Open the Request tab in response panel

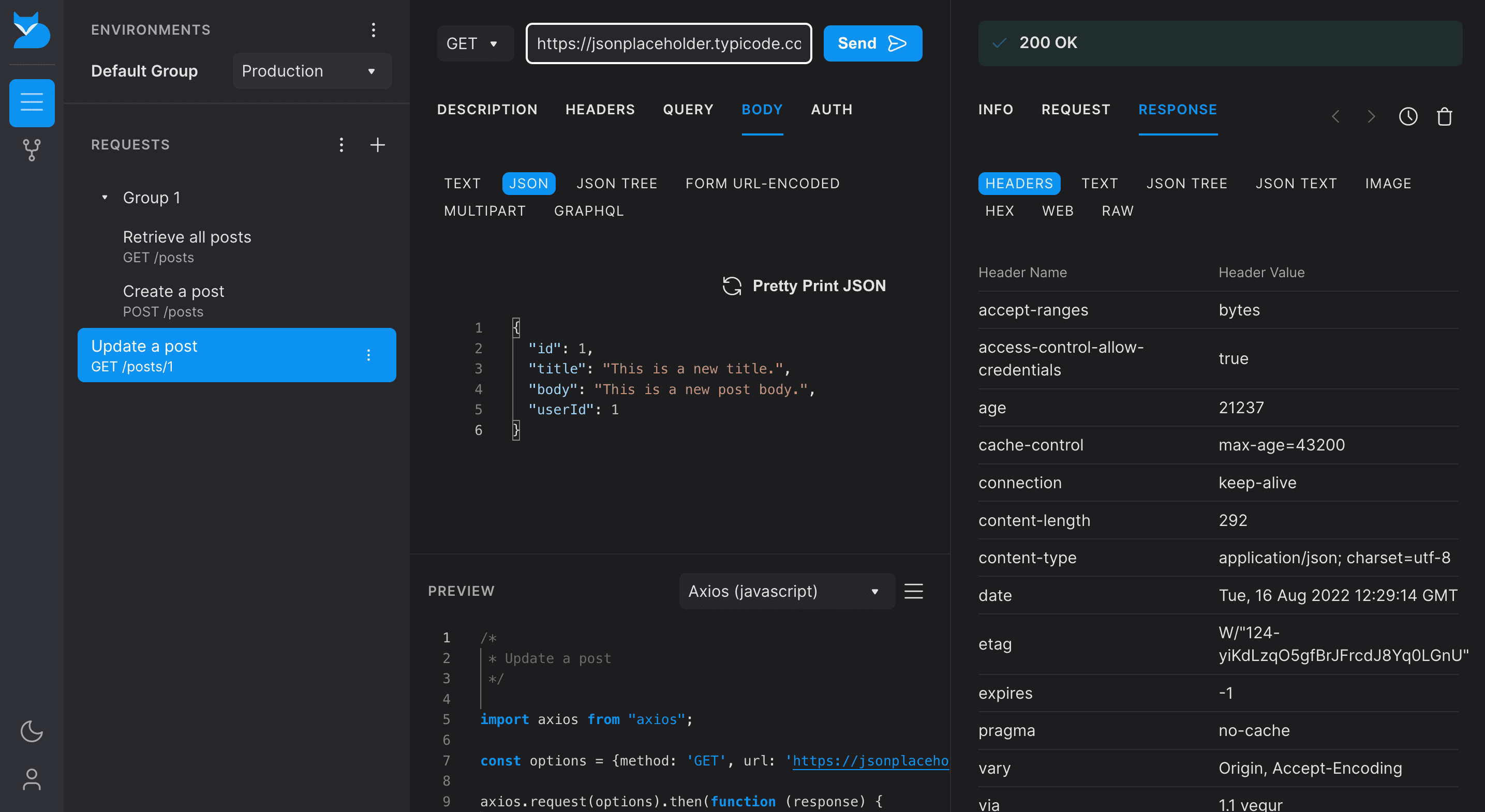pyautogui.click(x=1075, y=110)
